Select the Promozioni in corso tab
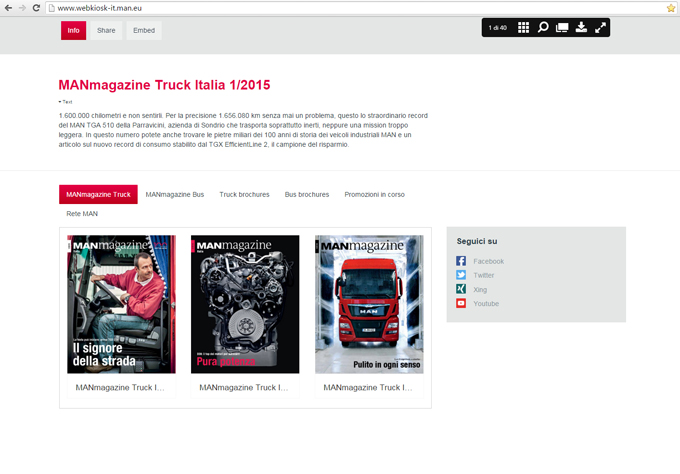Image resolution: width=680 pixels, height=474 pixels. (375, 194)
